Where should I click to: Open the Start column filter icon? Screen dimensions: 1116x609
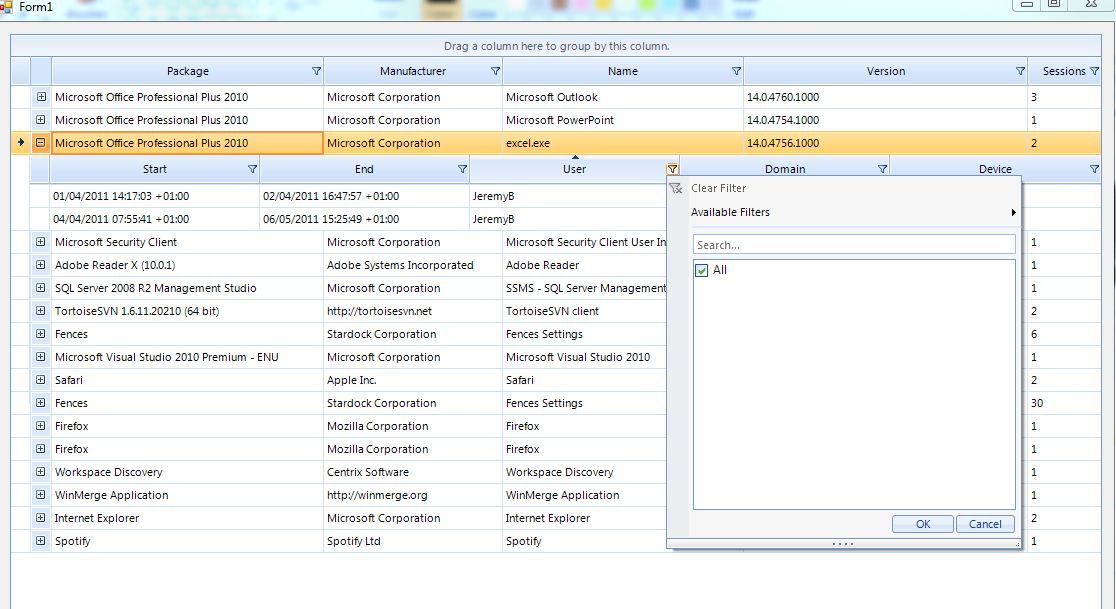coord(252,169)
